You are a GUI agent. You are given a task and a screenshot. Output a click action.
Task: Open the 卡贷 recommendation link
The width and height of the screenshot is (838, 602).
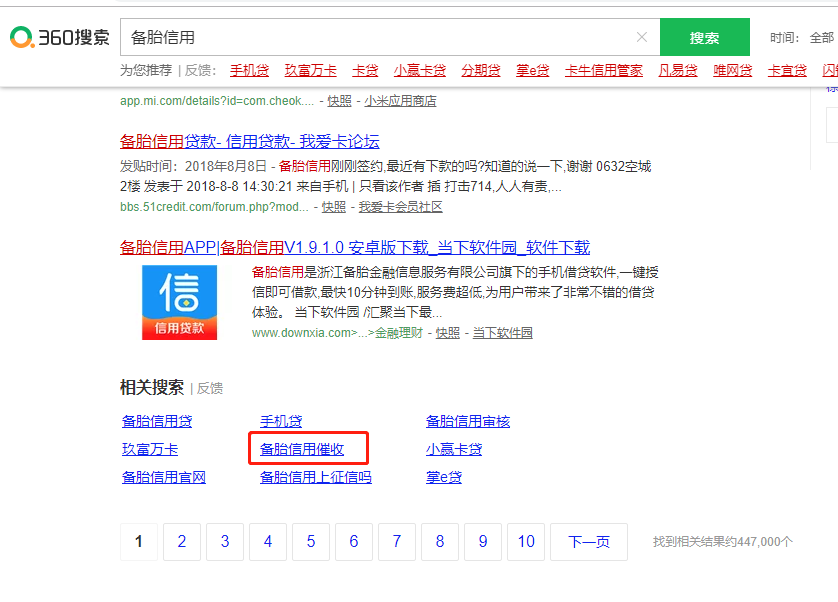365,70
